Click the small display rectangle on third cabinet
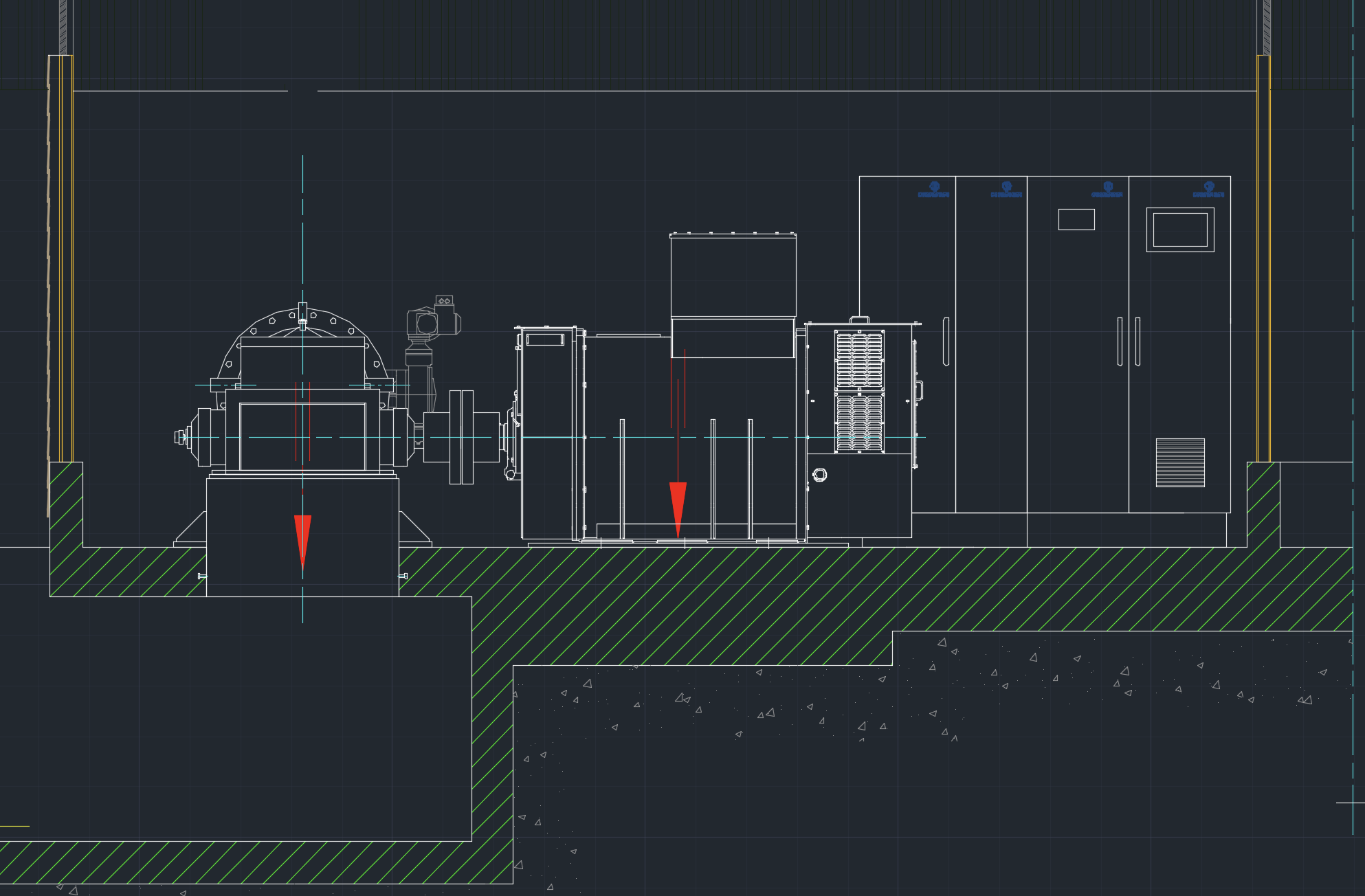 click(1076, 219)
